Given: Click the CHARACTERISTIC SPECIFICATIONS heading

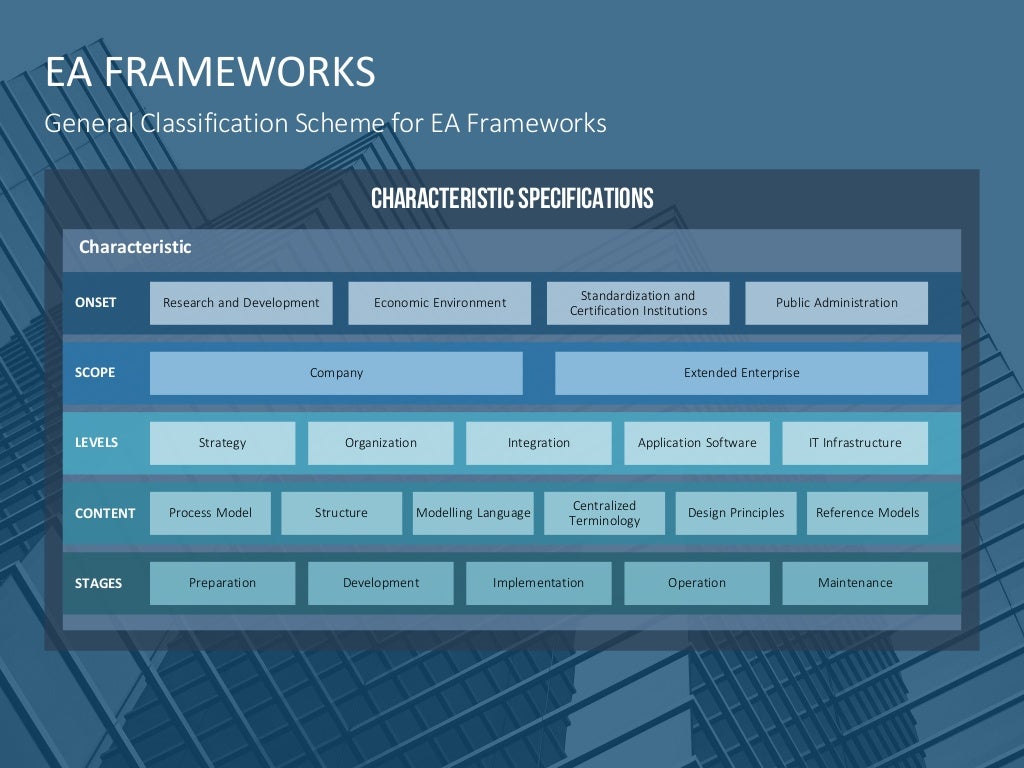Looking at the screenshot, I should point(512,198).
